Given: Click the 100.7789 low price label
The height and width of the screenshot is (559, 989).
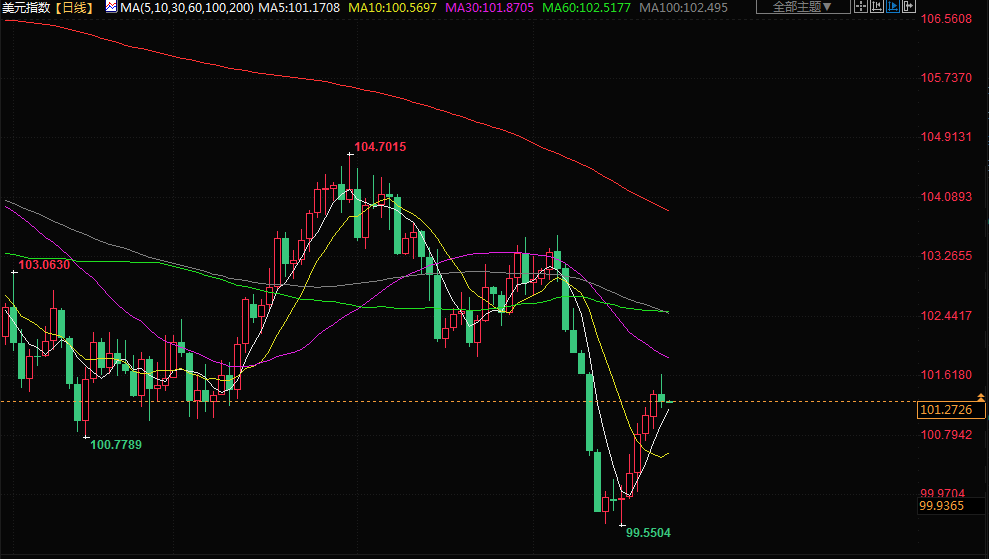Looking at the screenshot, I should coord(116,445).
